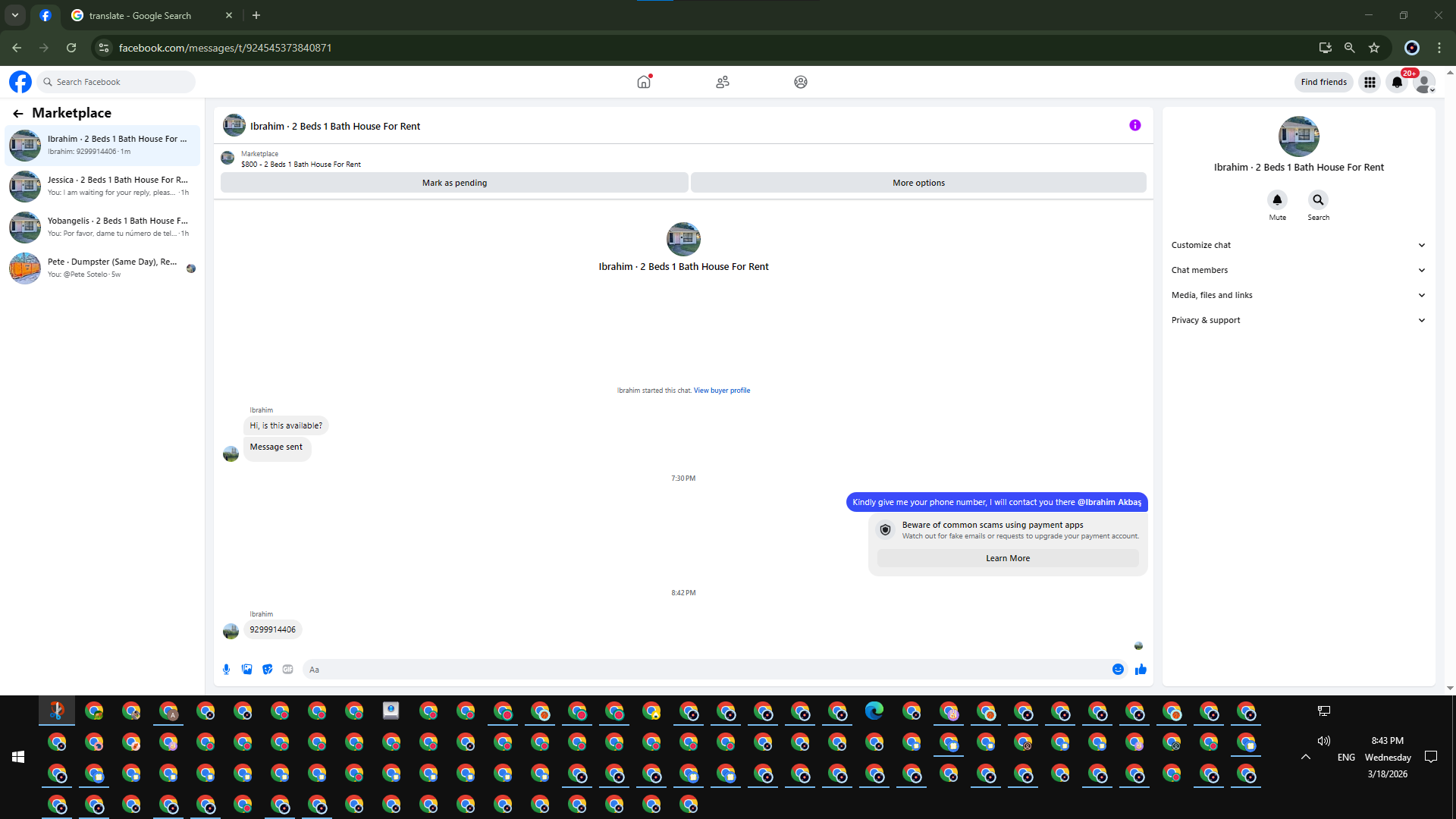The image size is (1456, 819).
Task: Click the Learn More scam warning button
Action: [1007, 558]
